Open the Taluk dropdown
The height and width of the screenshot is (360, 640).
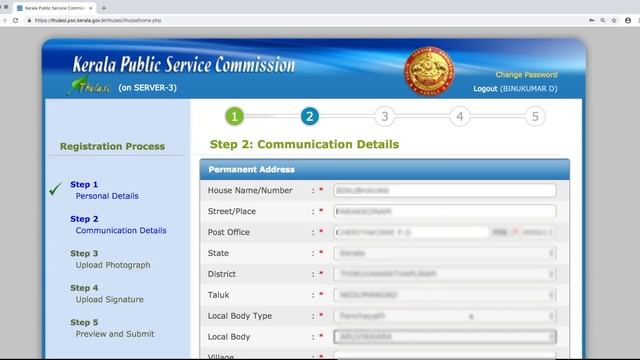pyautogui.click(x=444, y=295)
